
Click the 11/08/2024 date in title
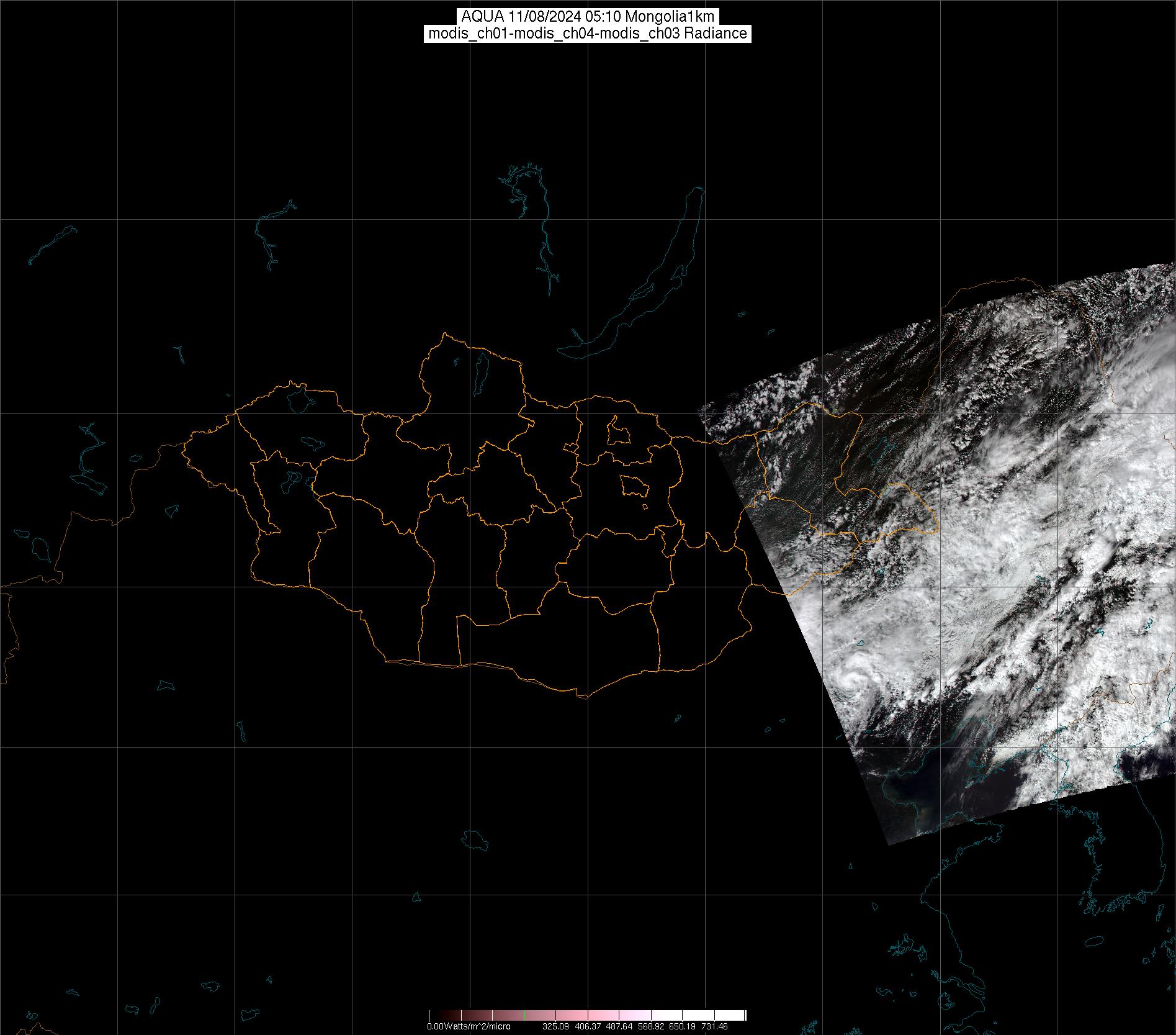click(x=544, y=17)
